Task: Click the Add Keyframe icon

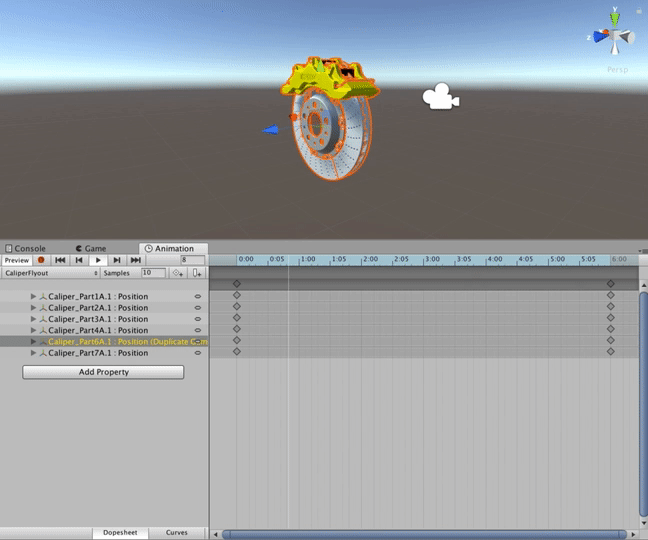Action: click(177, 273)
